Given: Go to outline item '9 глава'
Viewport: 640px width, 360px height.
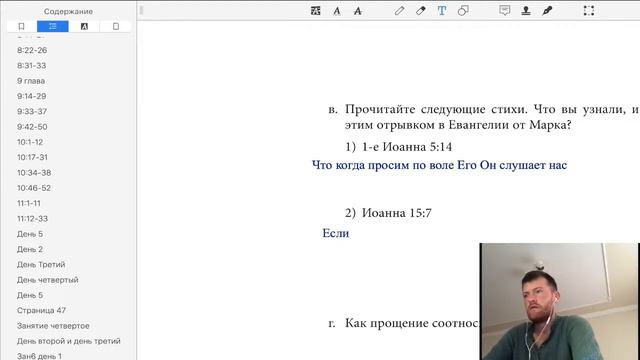Looking at the screenshot, I should point(31,81).
